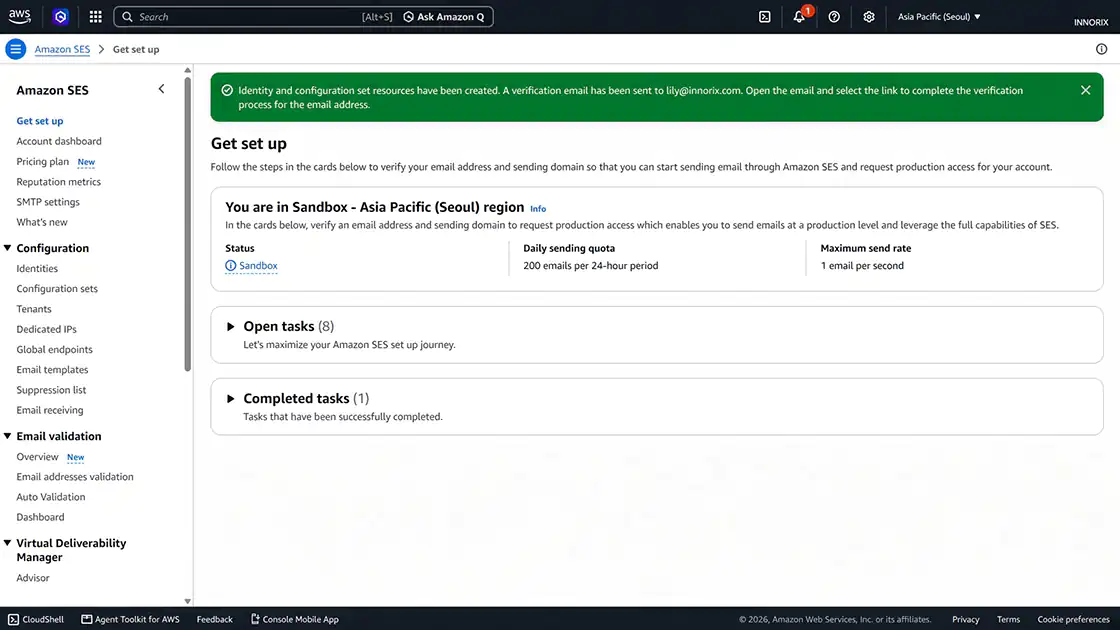1120x630 pixels.
Task: Open Advisor page
Action: pos(33,578)
